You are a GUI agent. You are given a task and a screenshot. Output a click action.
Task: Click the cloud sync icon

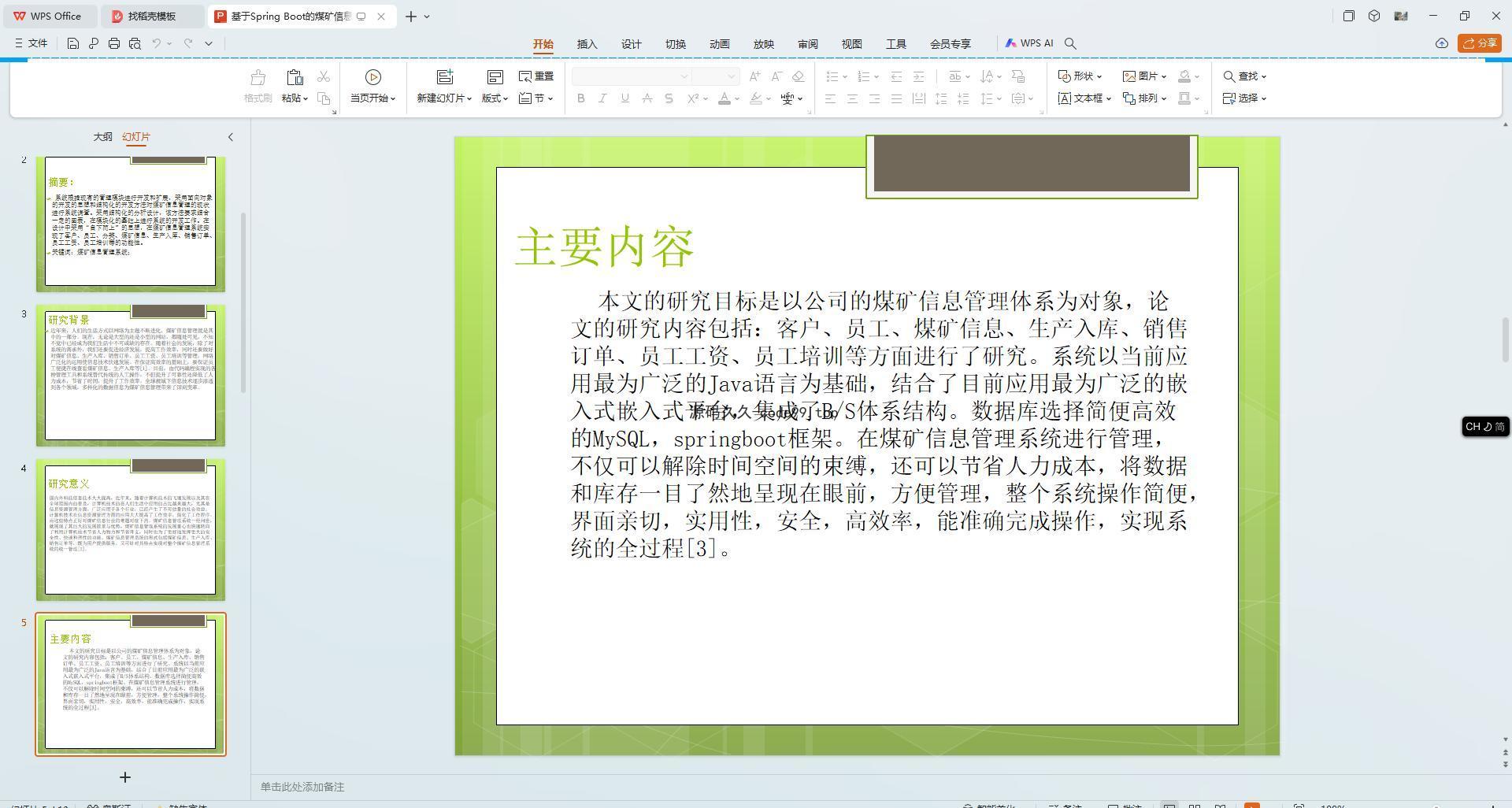1441,43
